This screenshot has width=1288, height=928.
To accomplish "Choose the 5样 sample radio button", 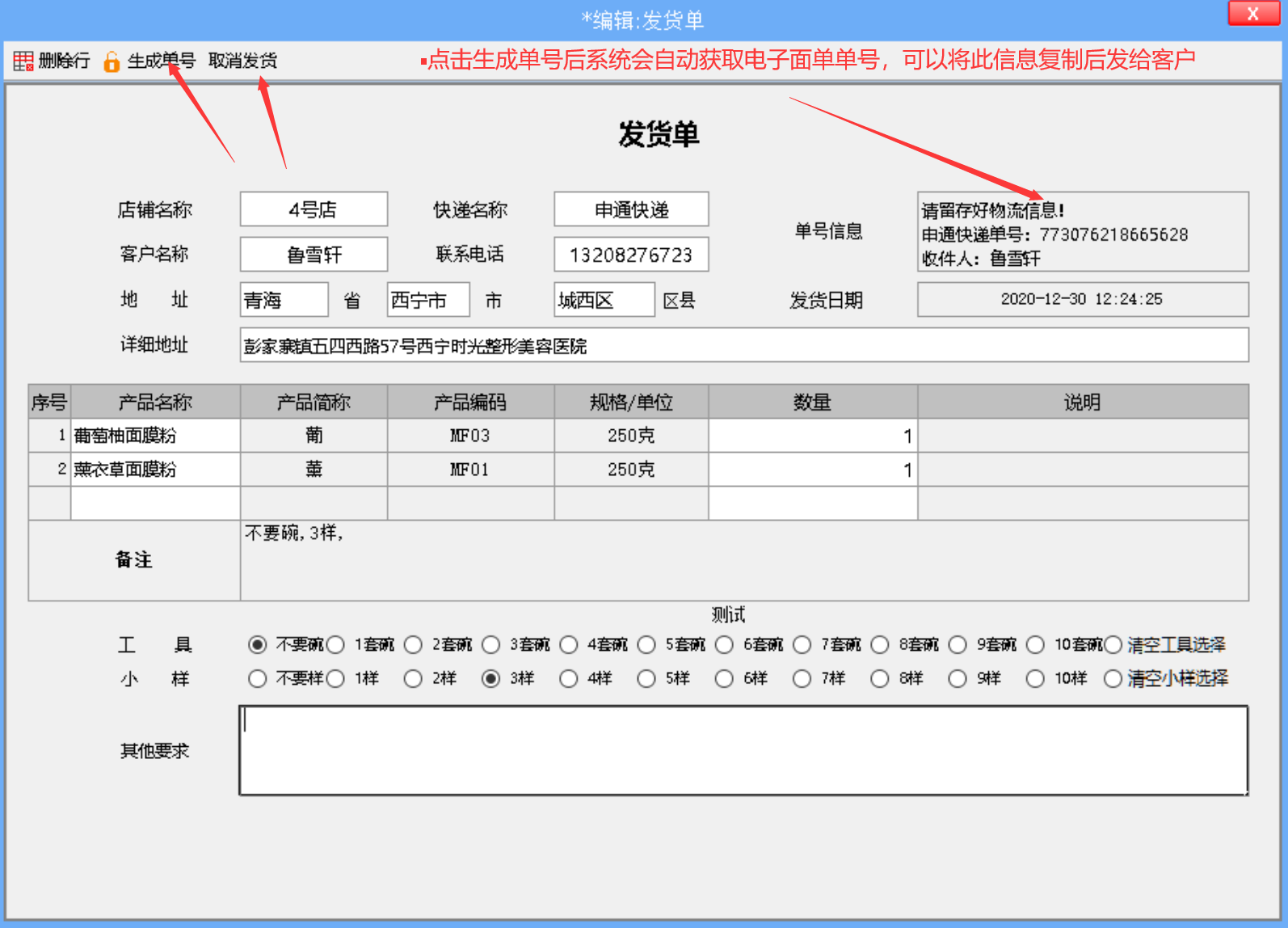I will [x=646, y=679].
